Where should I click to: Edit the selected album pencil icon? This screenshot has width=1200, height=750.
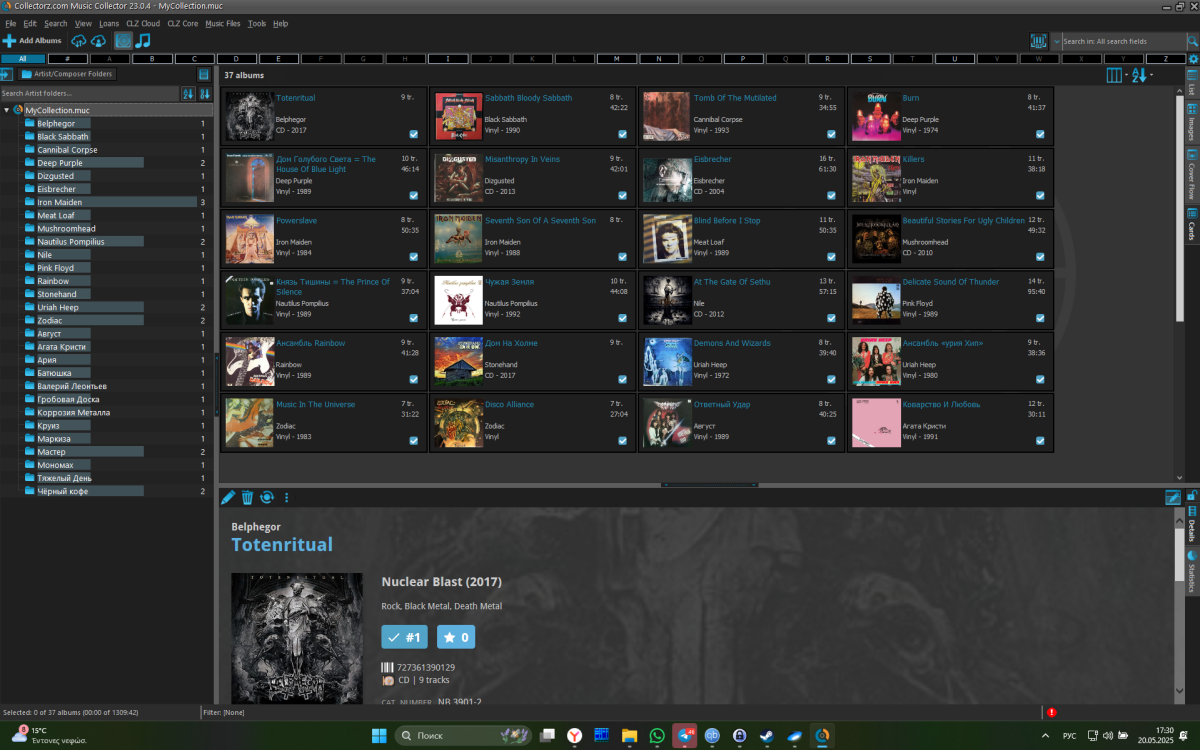click(x=228, y=497)
